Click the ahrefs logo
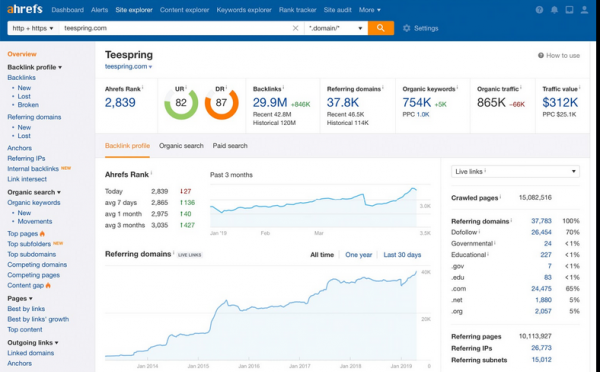The width and height of the screenshot is (600, 372). 25,9
